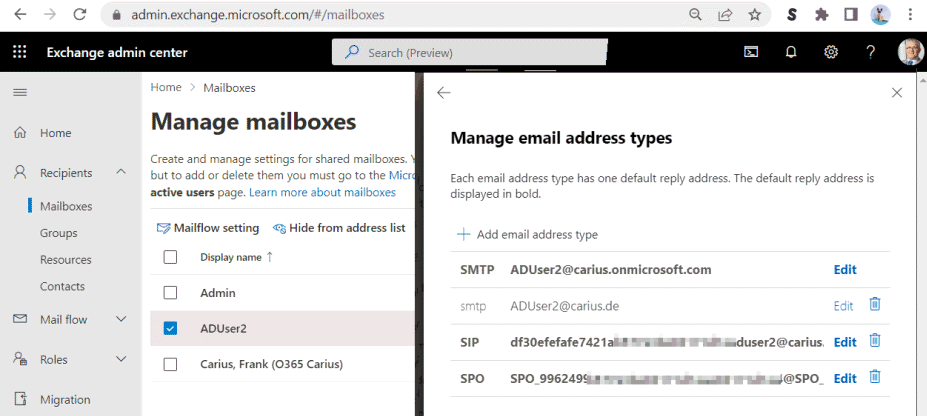Click Home in the breadcrumb
The image size is (927, 416).
point(166,87)
